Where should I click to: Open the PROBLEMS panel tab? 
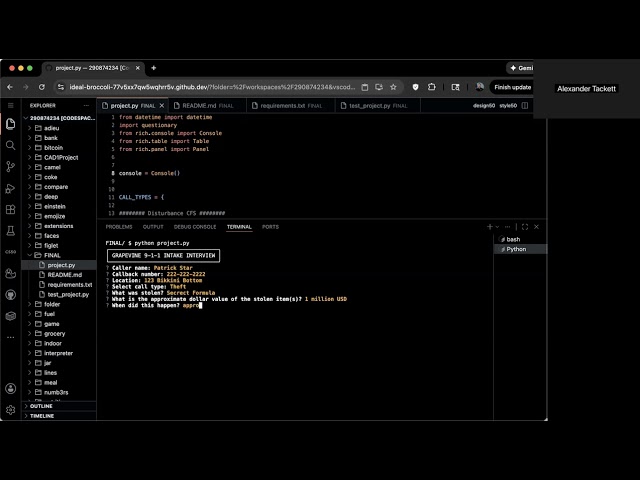119,227
